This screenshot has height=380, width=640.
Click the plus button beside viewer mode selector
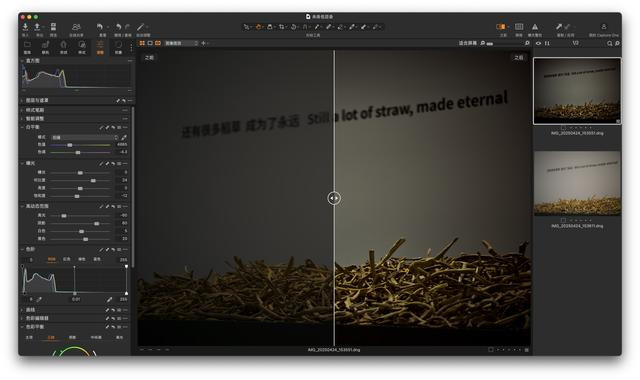coord(203,43)
